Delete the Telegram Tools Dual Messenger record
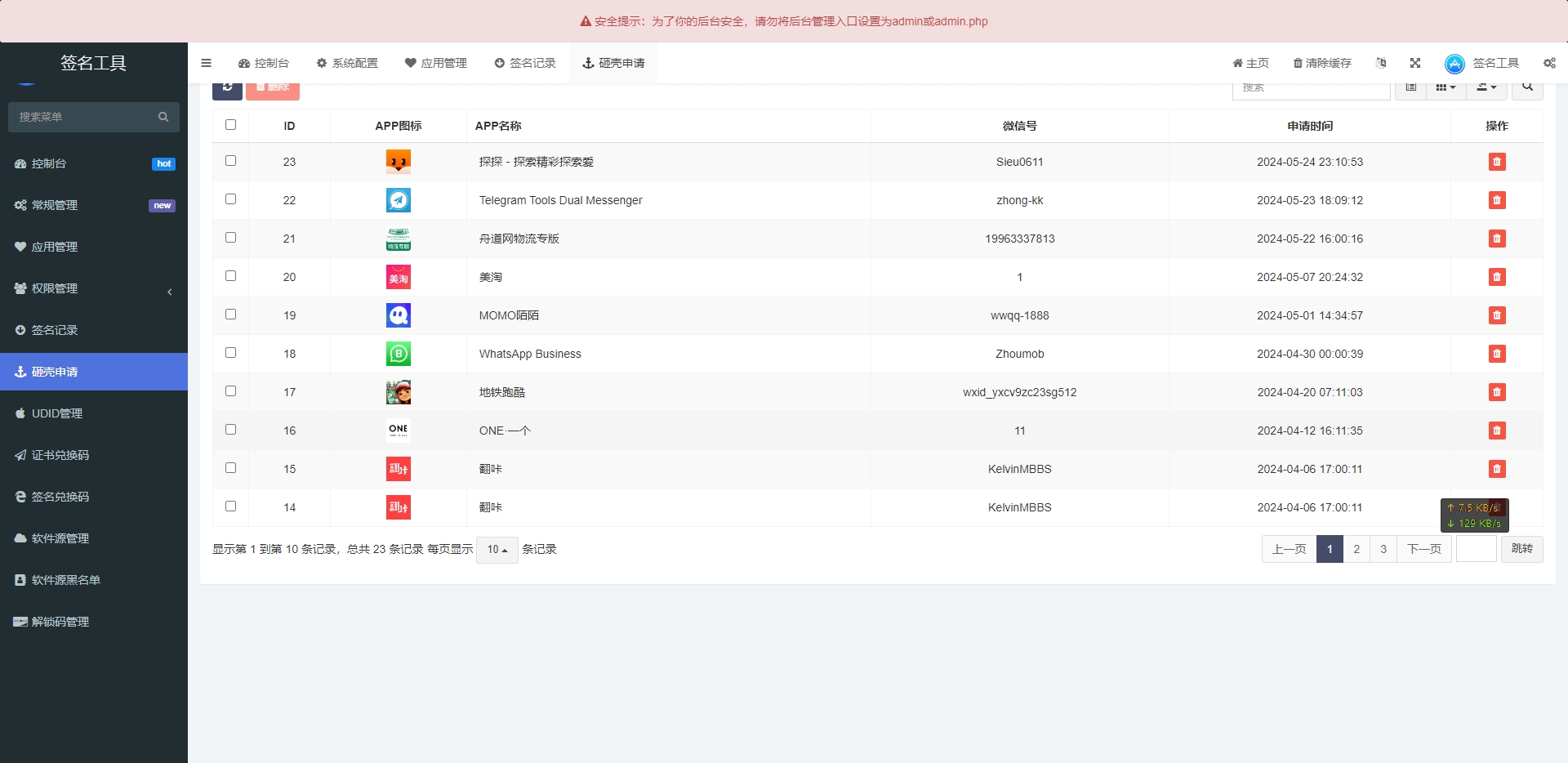Image resolution: width=1568 pixels, height=763 pixels. coord(1496,200)
